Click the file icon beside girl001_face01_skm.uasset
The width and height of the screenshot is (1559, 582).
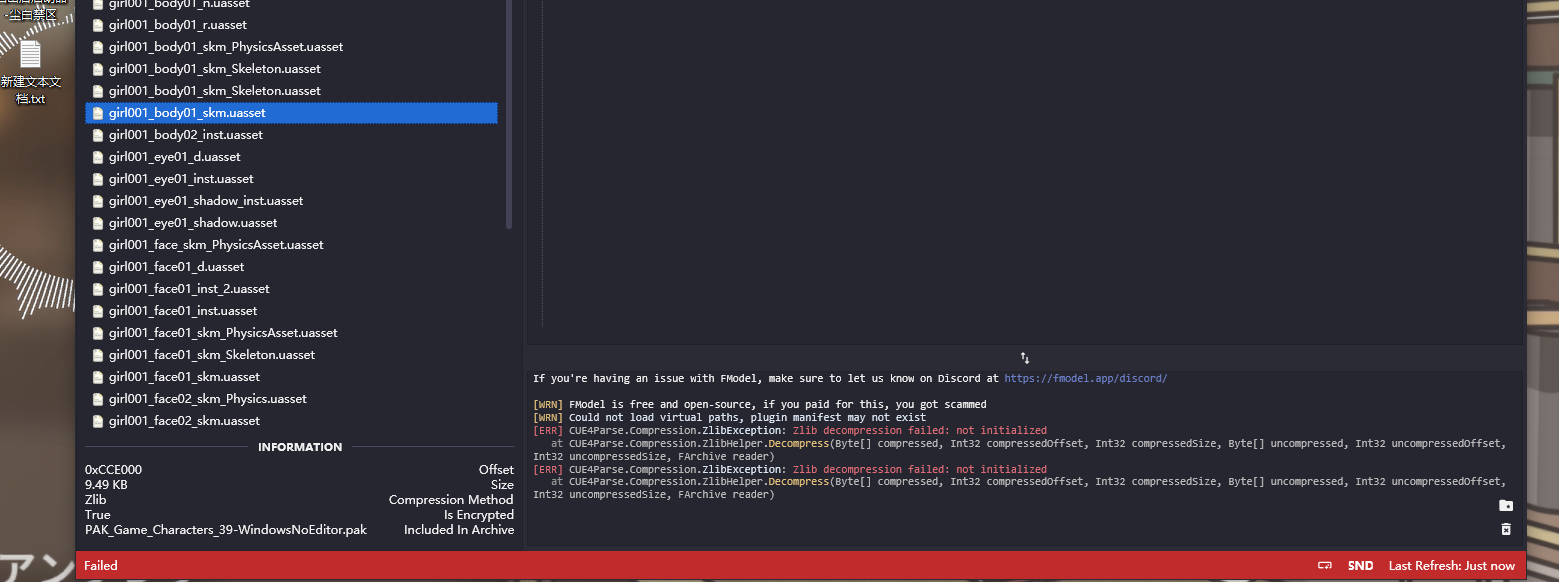coord(97,377)
